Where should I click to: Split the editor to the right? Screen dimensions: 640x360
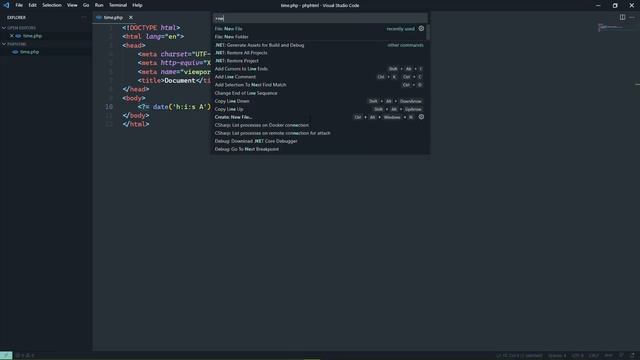[x=622, y=18]
